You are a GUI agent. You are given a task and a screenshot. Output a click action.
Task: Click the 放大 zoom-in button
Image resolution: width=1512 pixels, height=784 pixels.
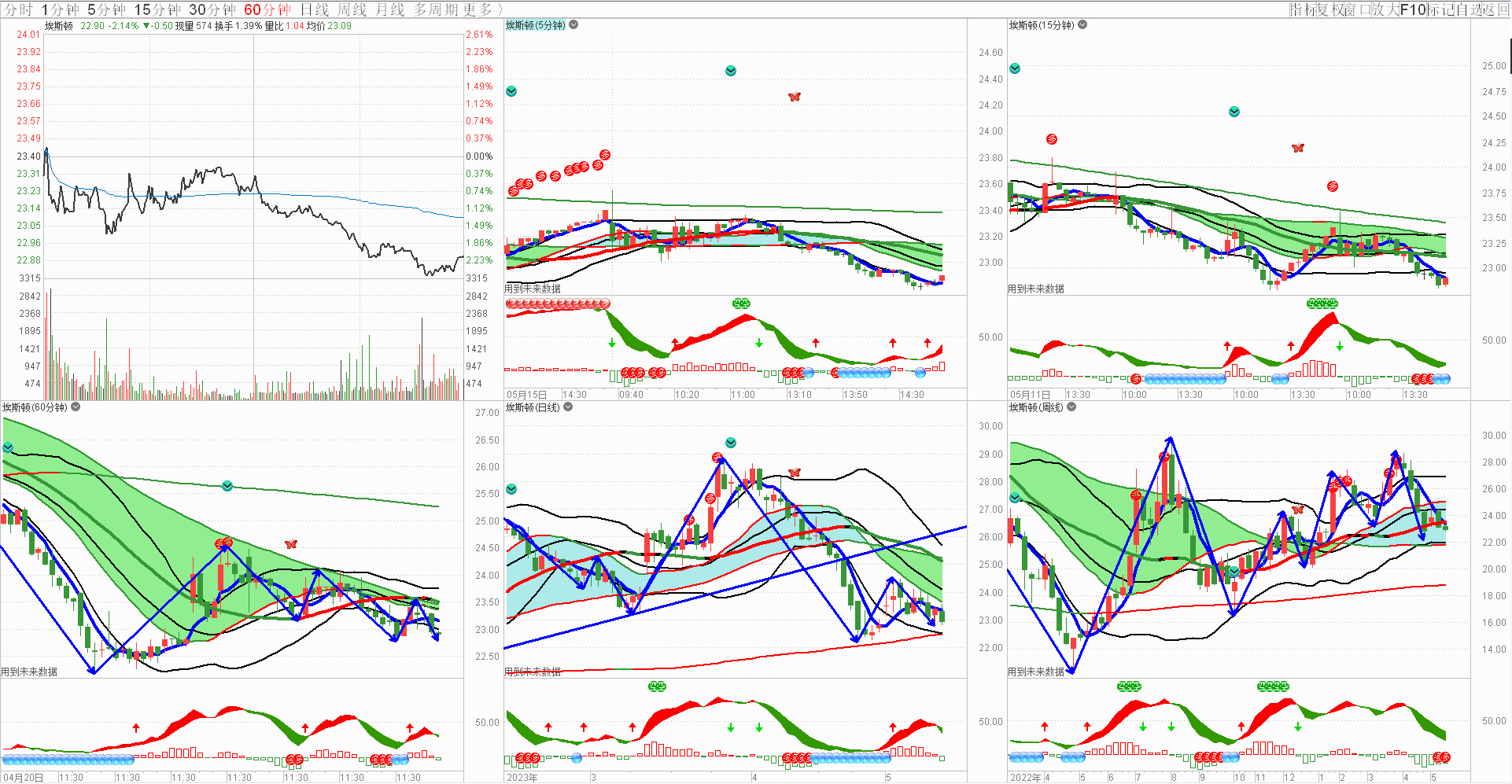pyautogui.click(x=1386, y=9)
